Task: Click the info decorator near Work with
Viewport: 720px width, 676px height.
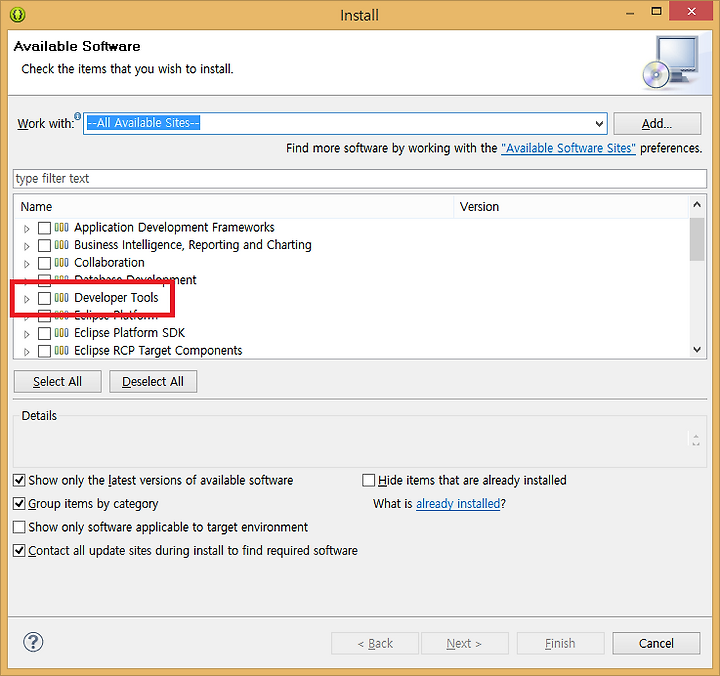Action: 78,116
